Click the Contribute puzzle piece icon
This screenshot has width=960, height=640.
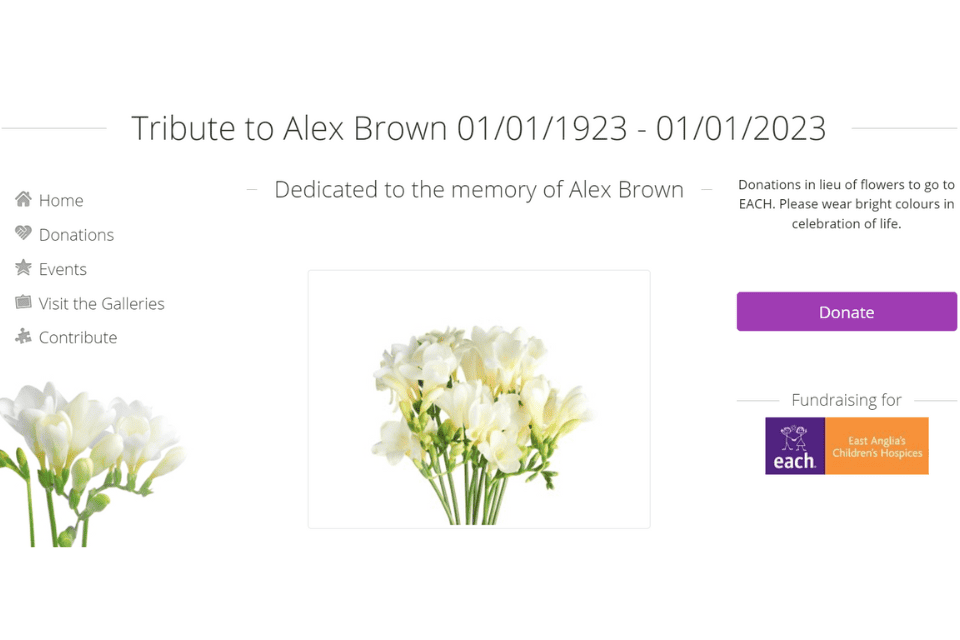point(23,337)
